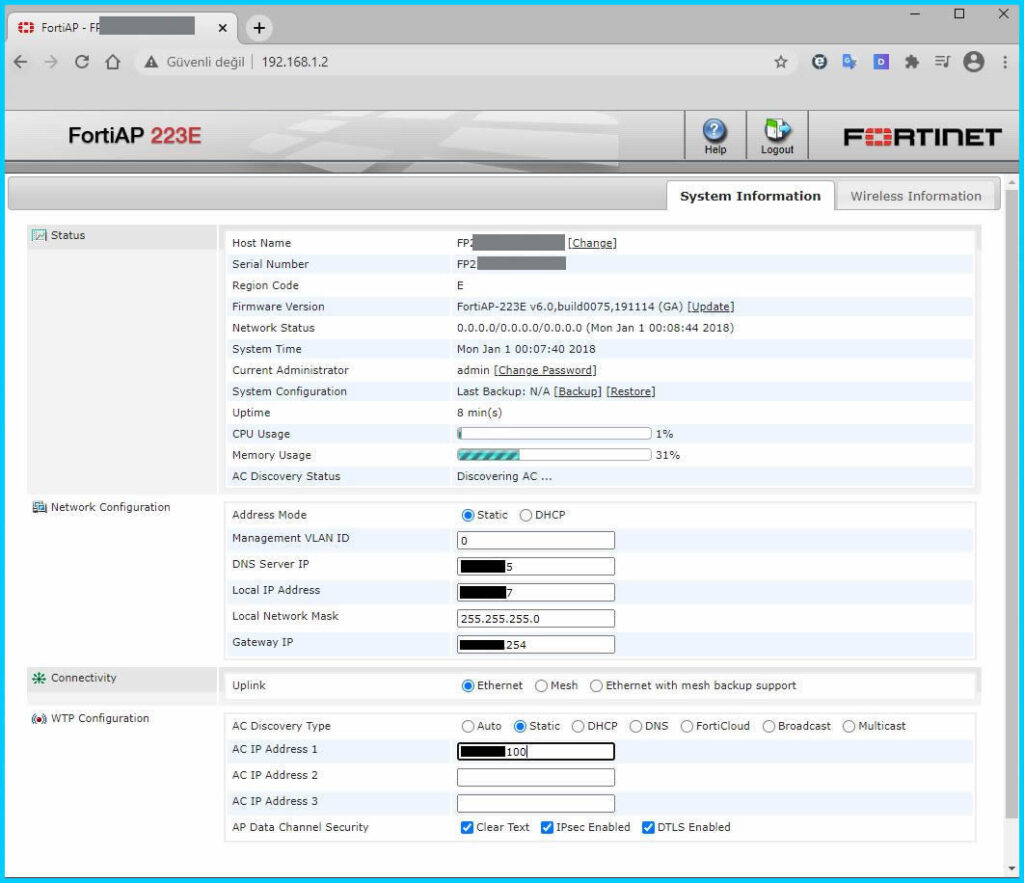Close the FortiAP browser tab
The image size is (1024, 883).
(223, 27)
